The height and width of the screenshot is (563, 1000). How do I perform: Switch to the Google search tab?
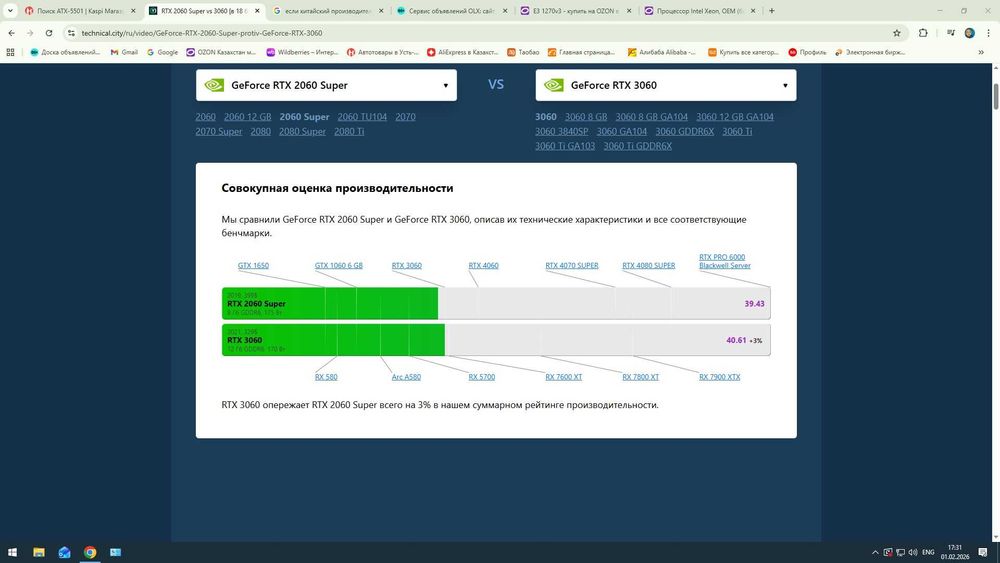point(328,11)
